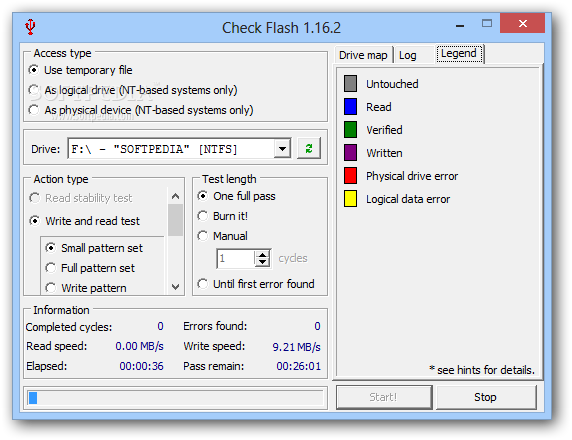This screenshot has height=440, width=572.
Task: Refresh the drive list with green arrows button
Action: (309, 148)
